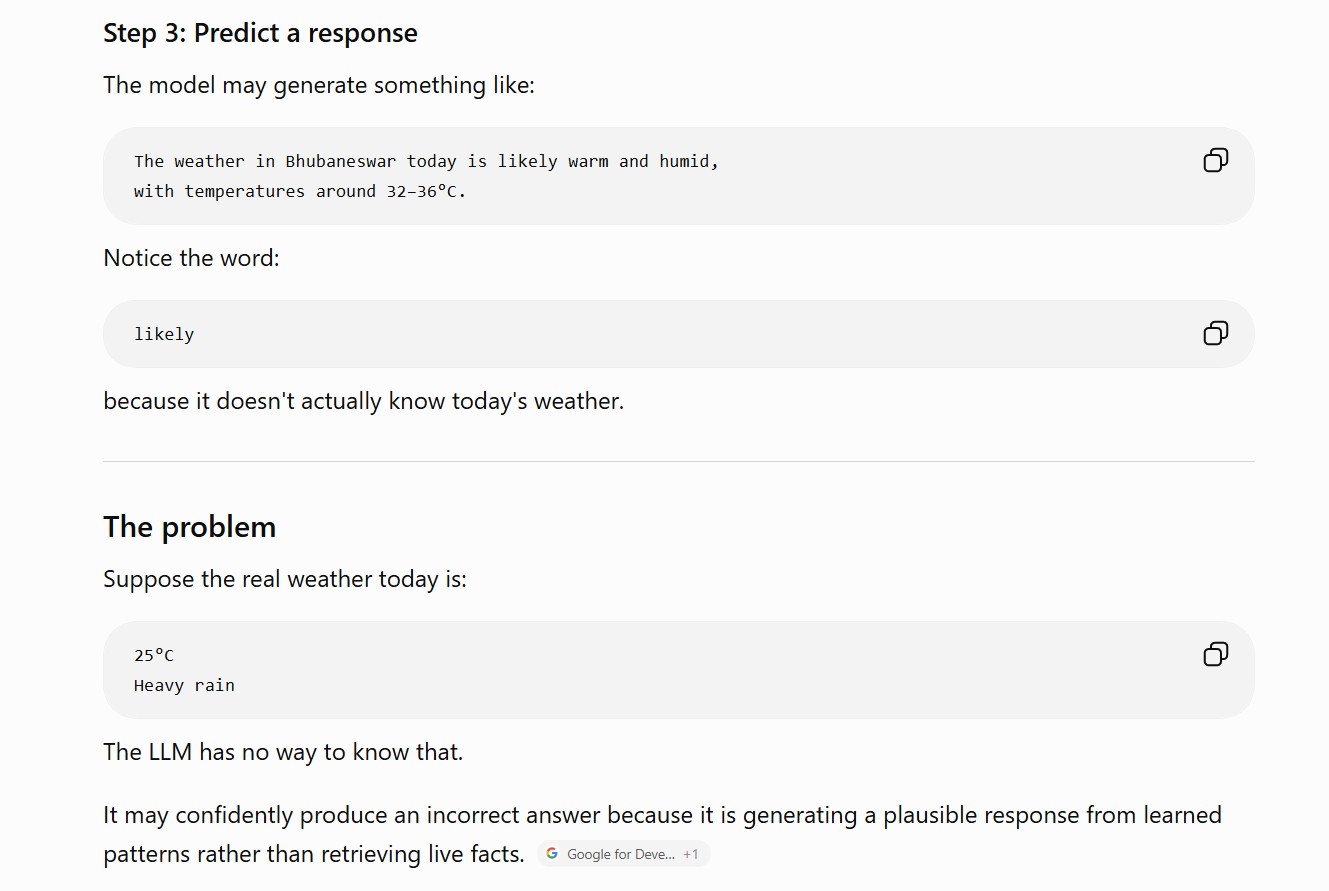
Task: Click the Google logo in citation chip
Action: click(552, 854)
